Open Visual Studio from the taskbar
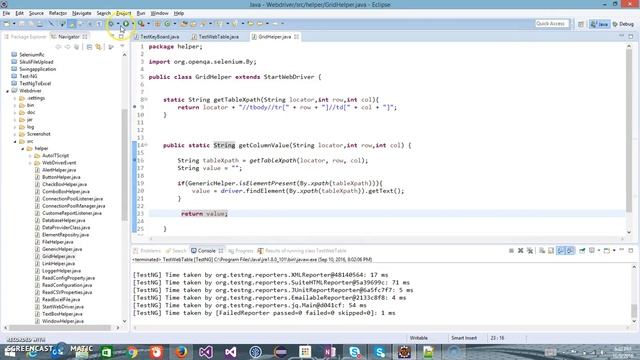The height and width of the screenshot is (360, 640). coord(206,351)
